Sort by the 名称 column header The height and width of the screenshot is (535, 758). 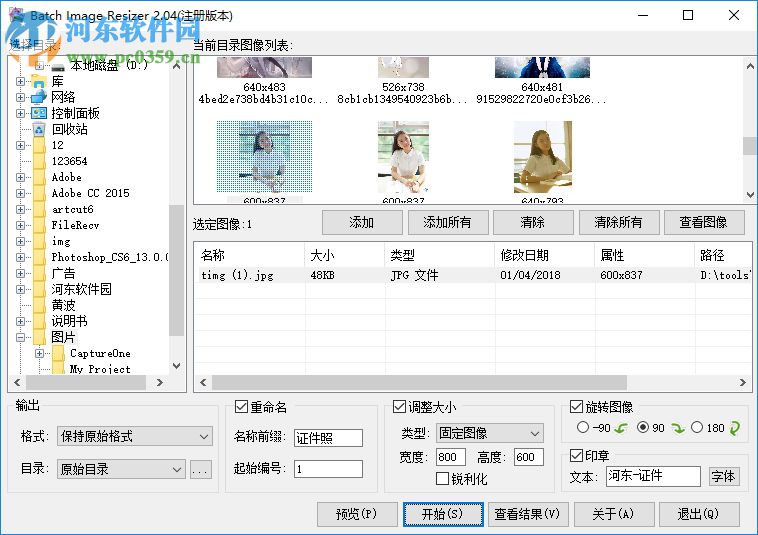(249, 255)
